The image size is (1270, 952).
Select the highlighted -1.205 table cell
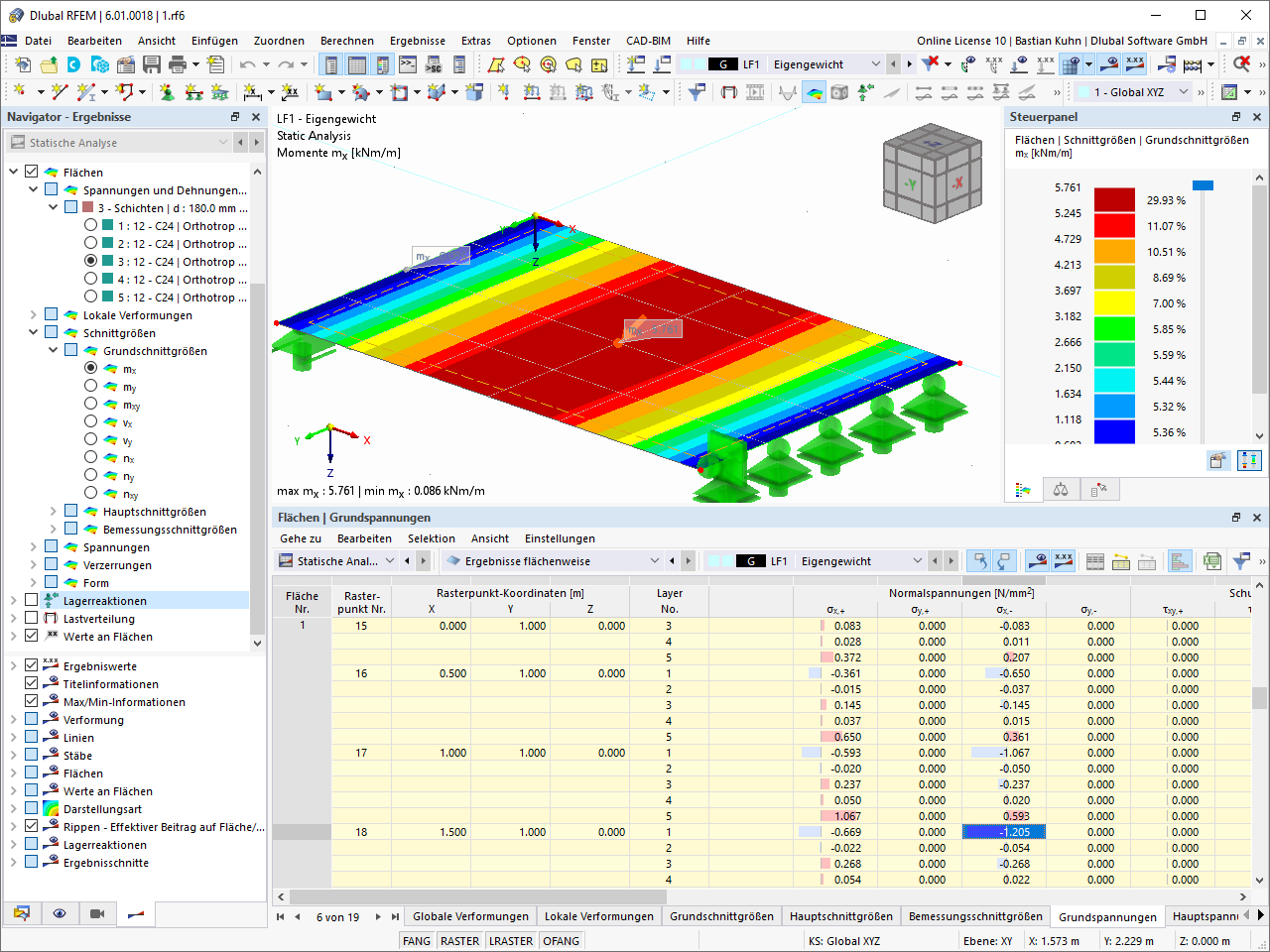(x=1003, y=832)
